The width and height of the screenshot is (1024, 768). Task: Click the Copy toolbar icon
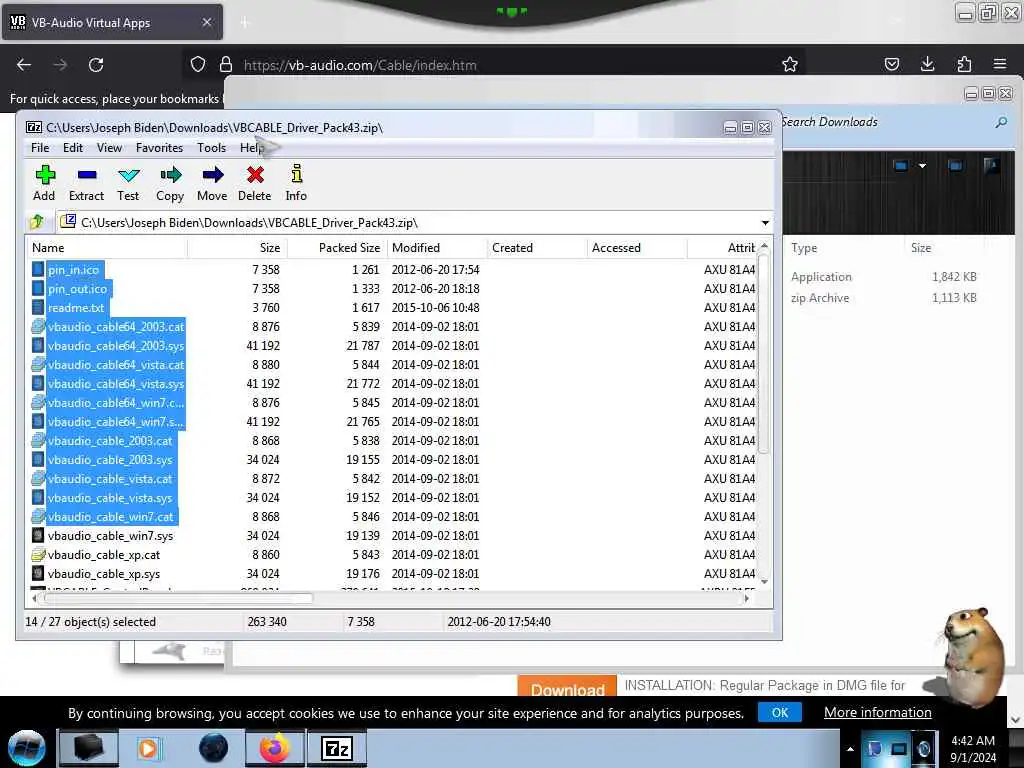pyautogui.click(x=170, y=183)
